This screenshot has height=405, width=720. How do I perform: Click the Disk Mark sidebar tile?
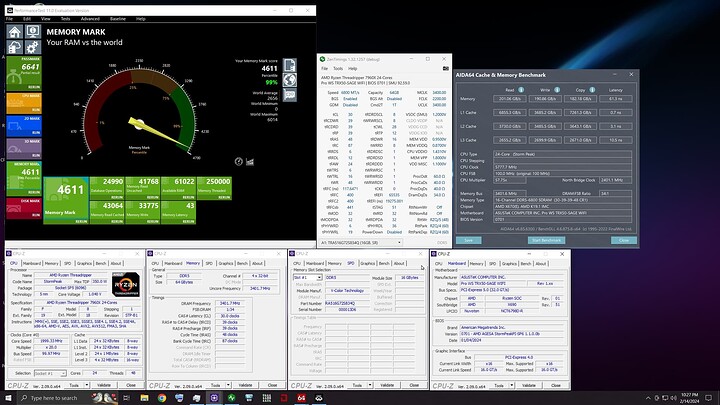pos(23,207)
